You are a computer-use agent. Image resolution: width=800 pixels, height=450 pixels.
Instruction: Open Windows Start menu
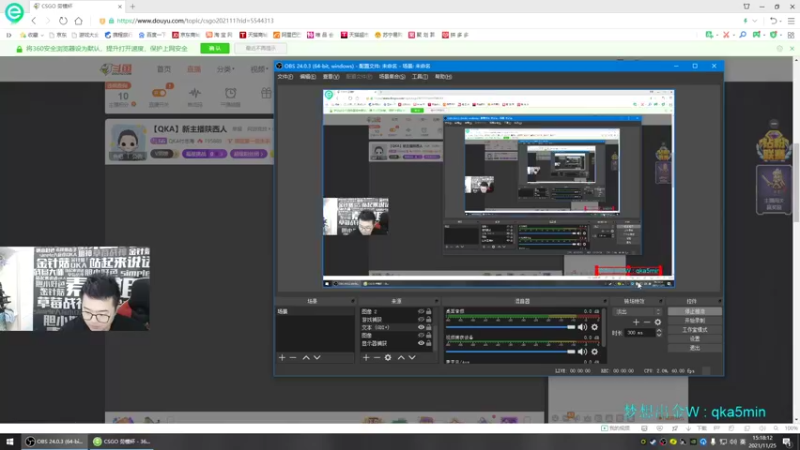pos(10,441)
